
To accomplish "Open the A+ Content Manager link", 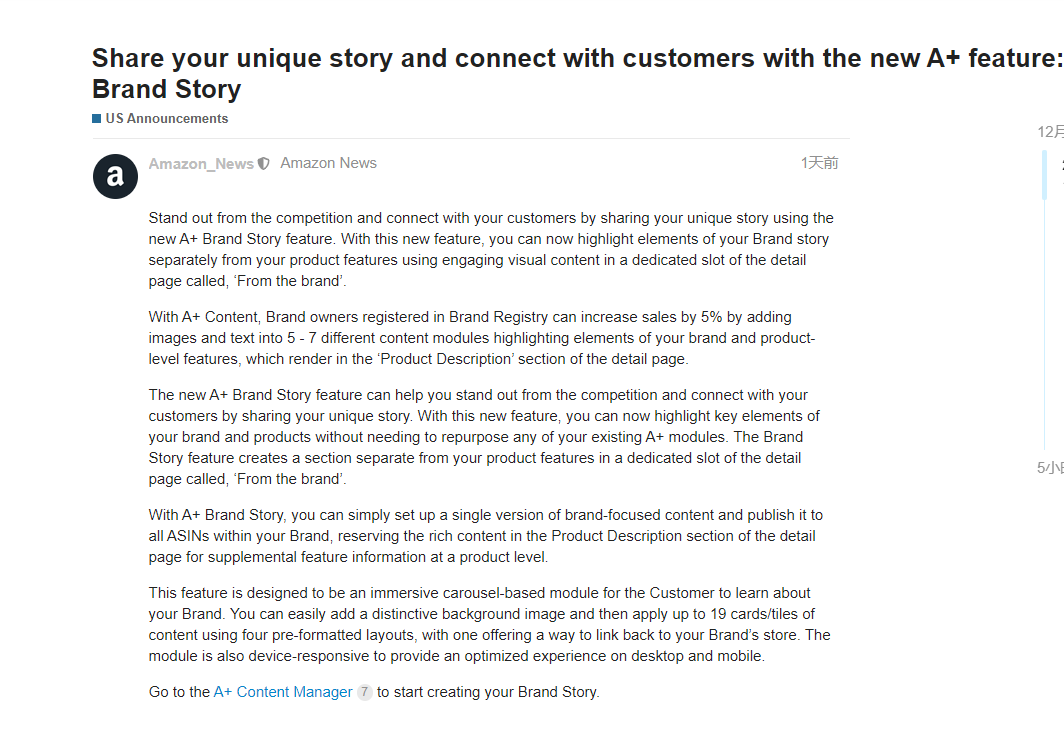I will point(283,692).
